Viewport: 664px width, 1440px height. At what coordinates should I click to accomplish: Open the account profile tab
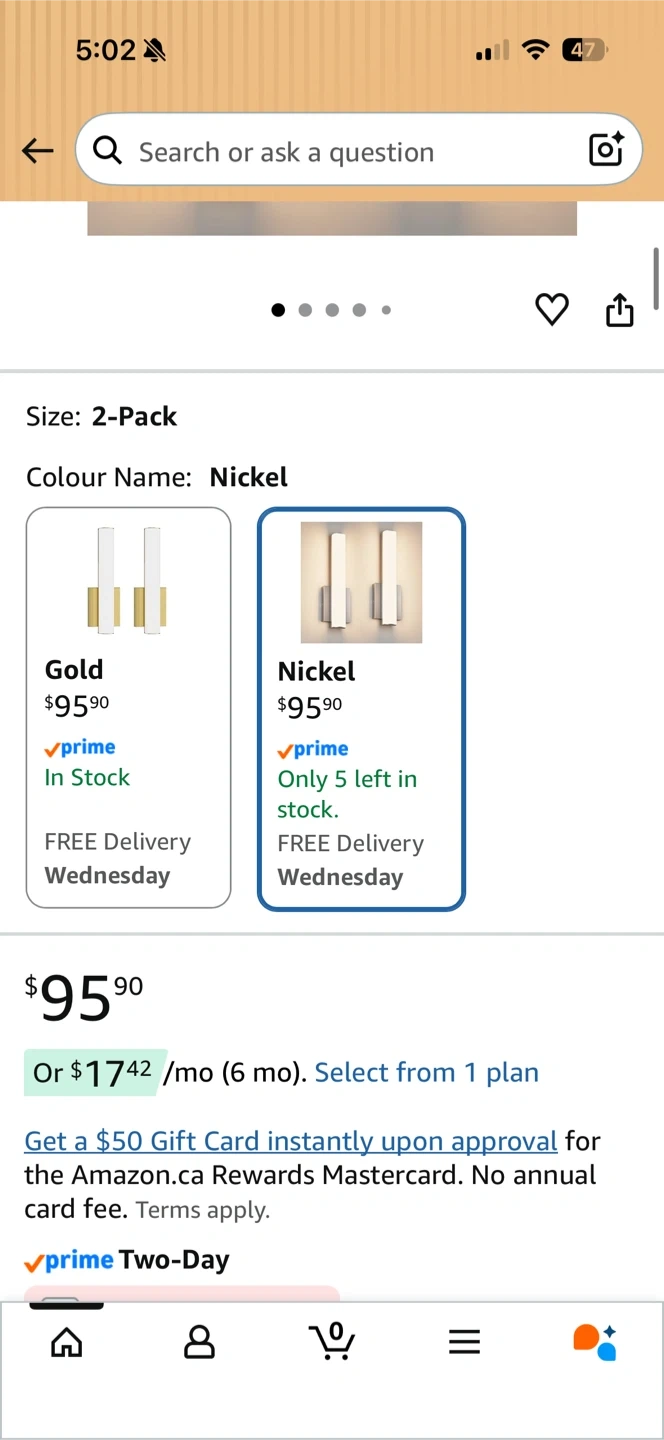[x=199, y=1341]
